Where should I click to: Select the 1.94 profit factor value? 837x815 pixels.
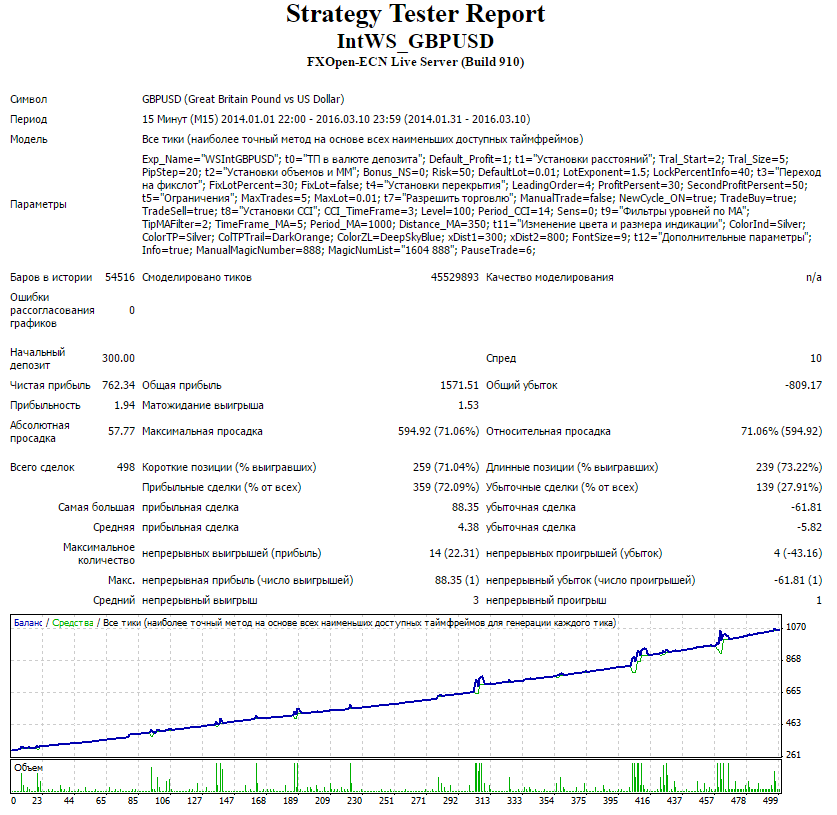point(124,406)
